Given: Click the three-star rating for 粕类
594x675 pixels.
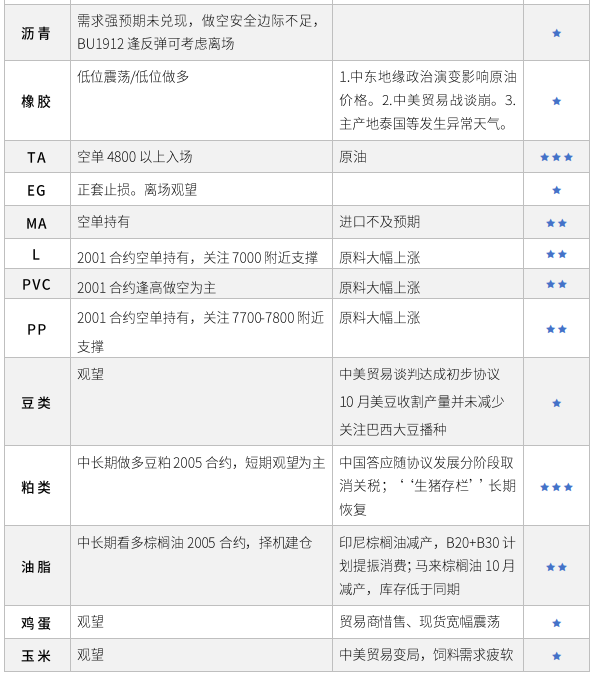Looking at the screenshot, I should coord(556,487).
